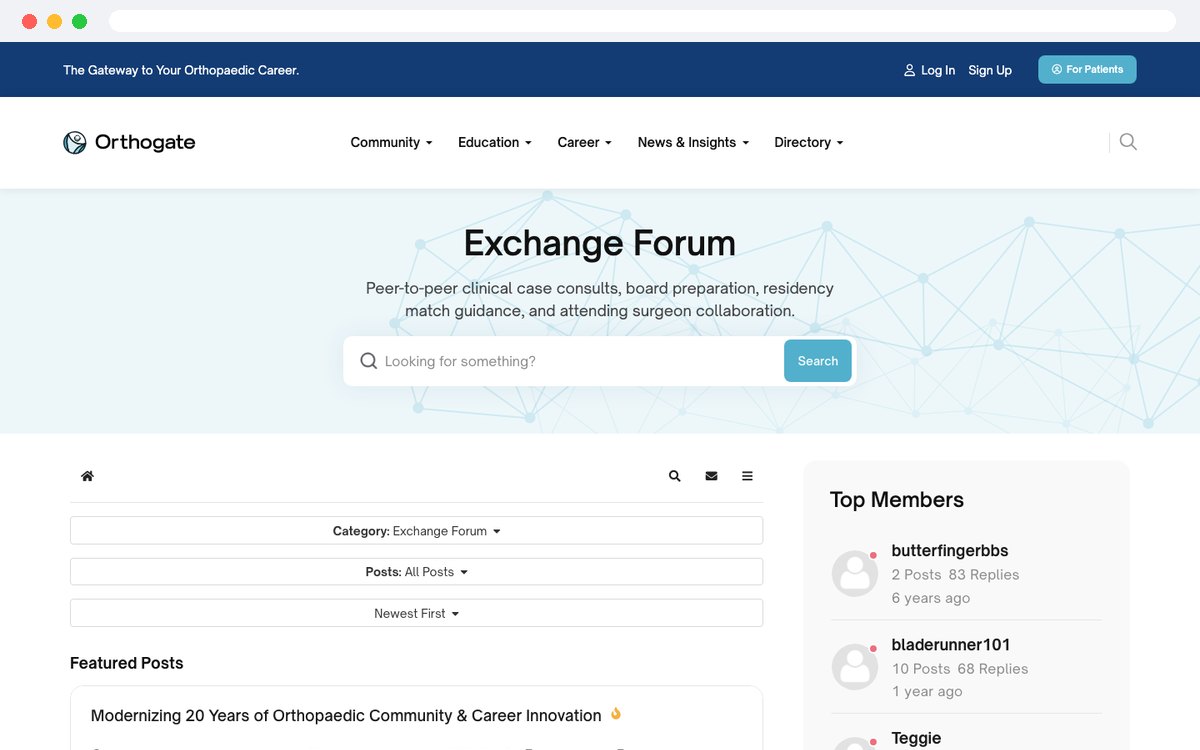The width and height of the screenshot is (1200, 750).
Task: Expand the News & Insights menu
Action: 693,142
